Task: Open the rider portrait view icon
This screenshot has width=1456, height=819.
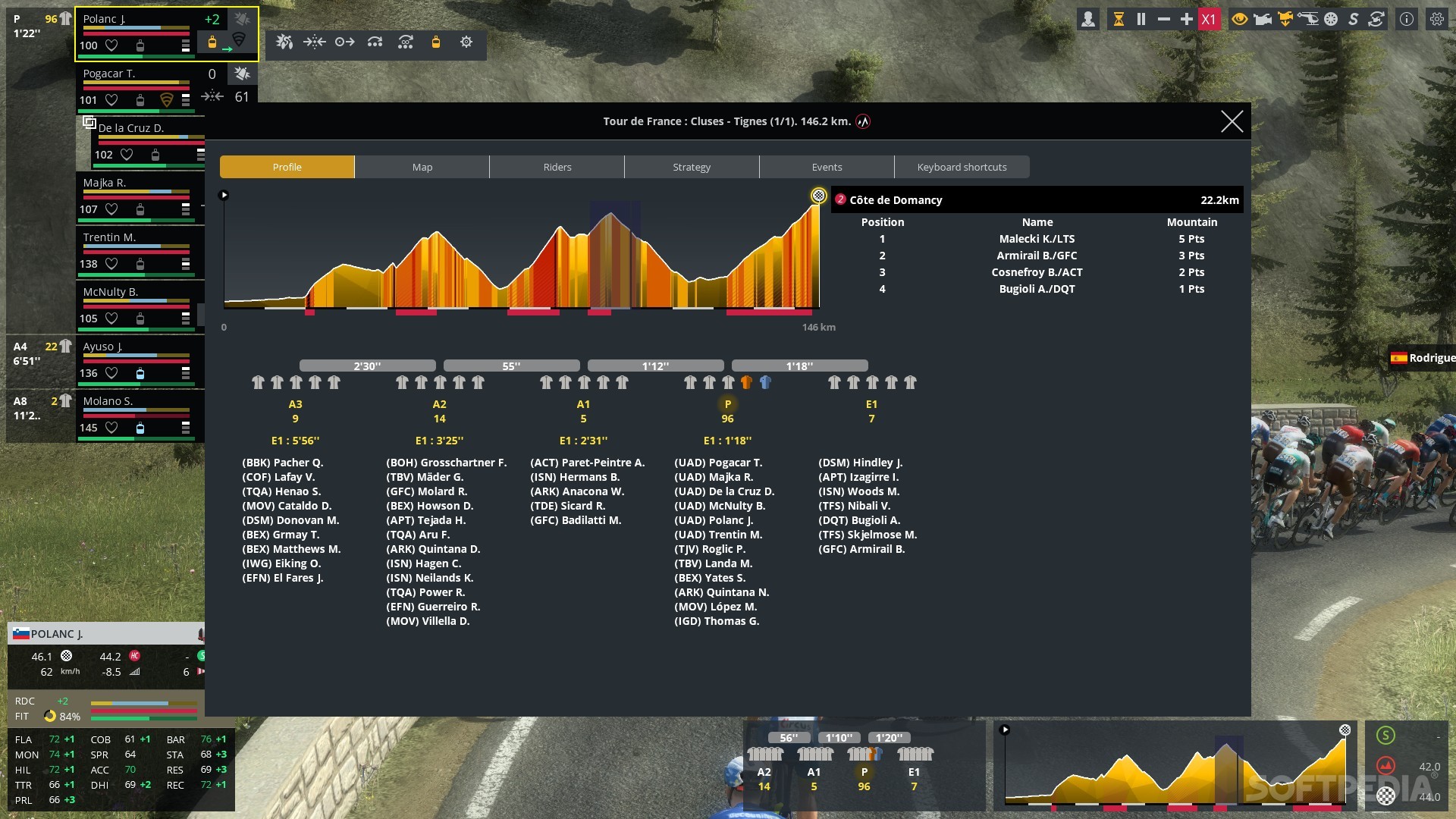Action: (1088, 20)
